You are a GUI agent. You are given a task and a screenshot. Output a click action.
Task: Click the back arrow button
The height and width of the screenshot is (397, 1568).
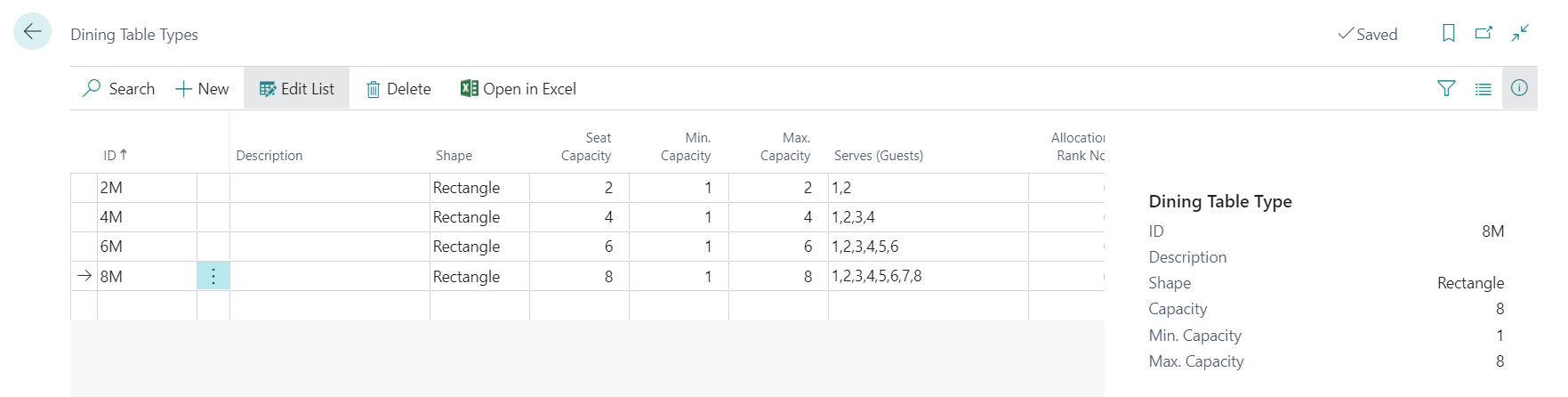pyautogui.click(x=32, y=32)
